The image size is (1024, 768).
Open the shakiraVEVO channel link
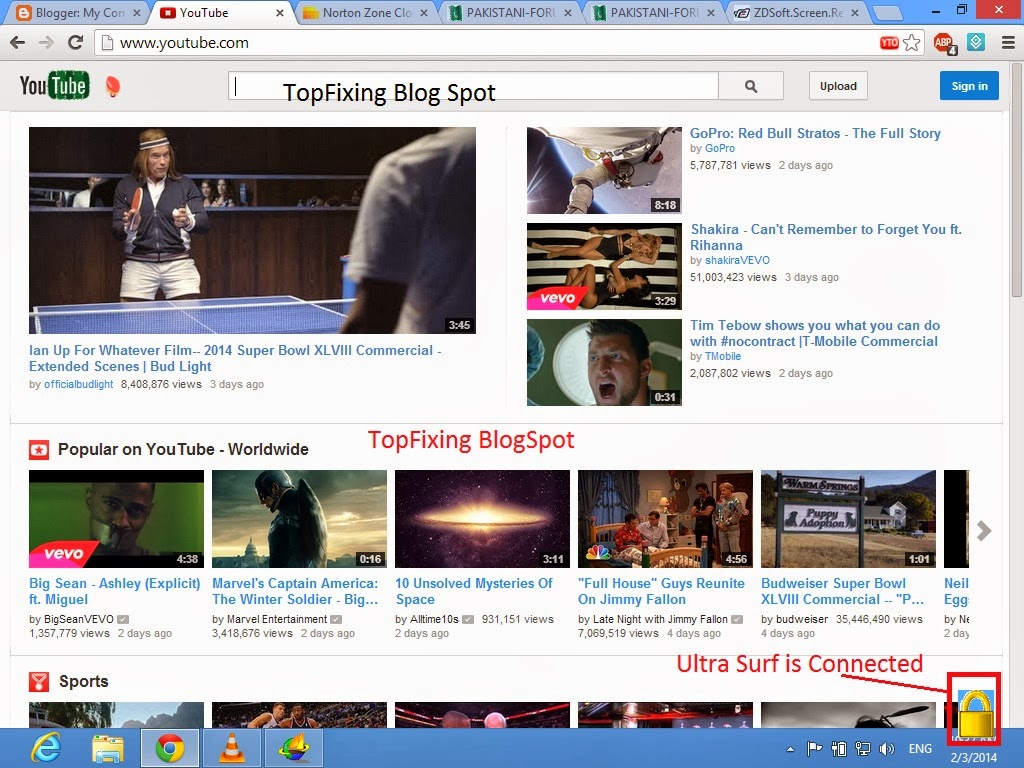tap(737, 261)
